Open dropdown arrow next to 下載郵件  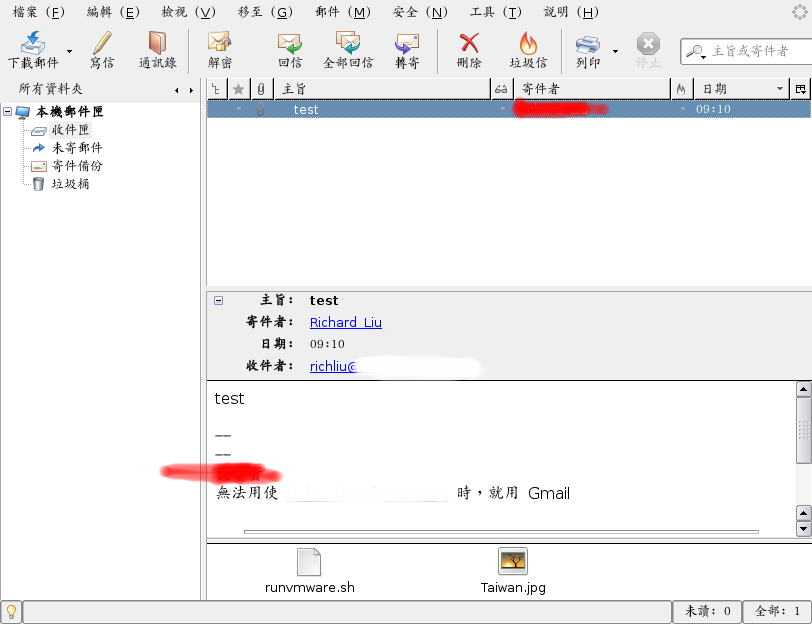[x=69, y=51]
